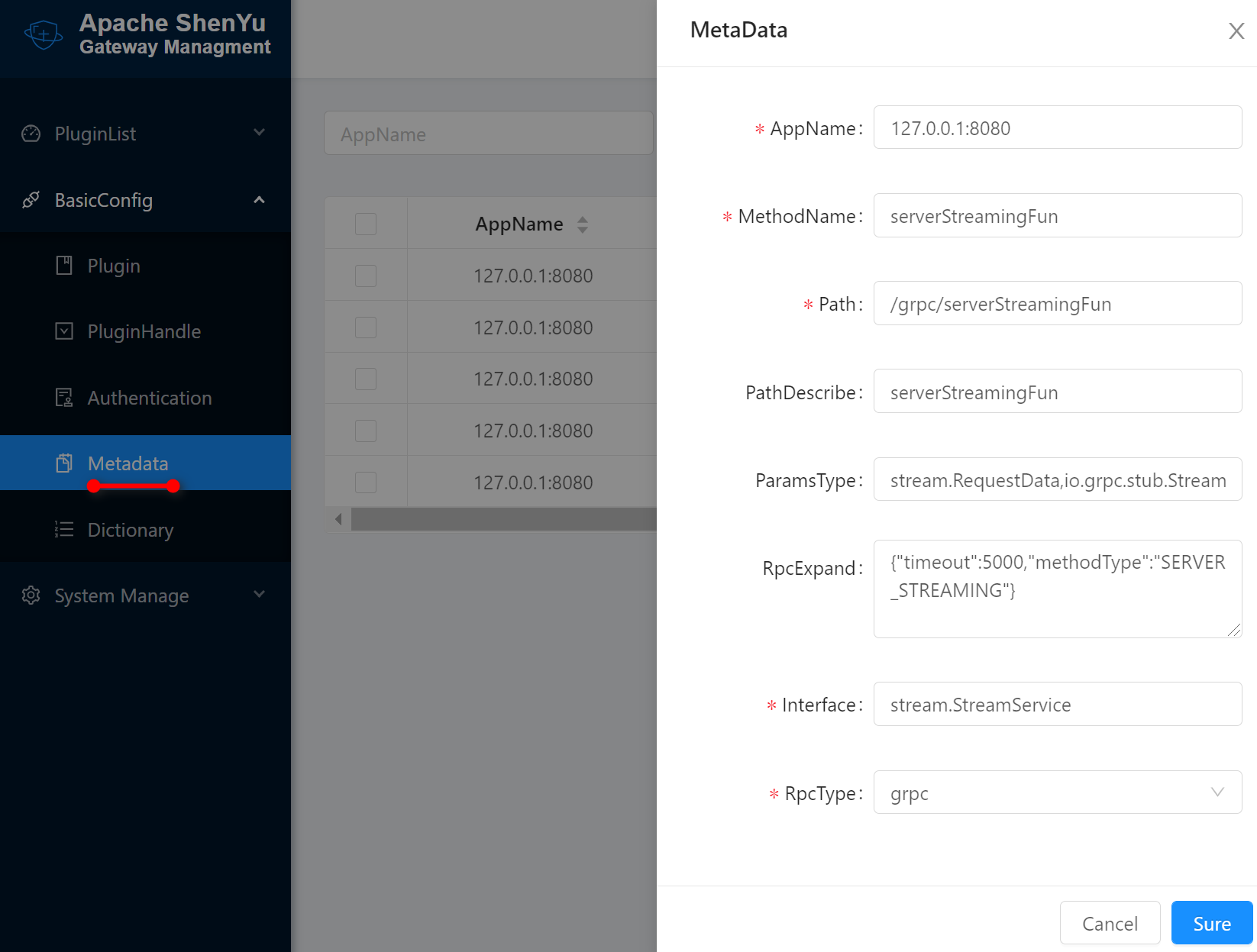
Task: Click the BasicConfig plug icon
Action: 31,200
